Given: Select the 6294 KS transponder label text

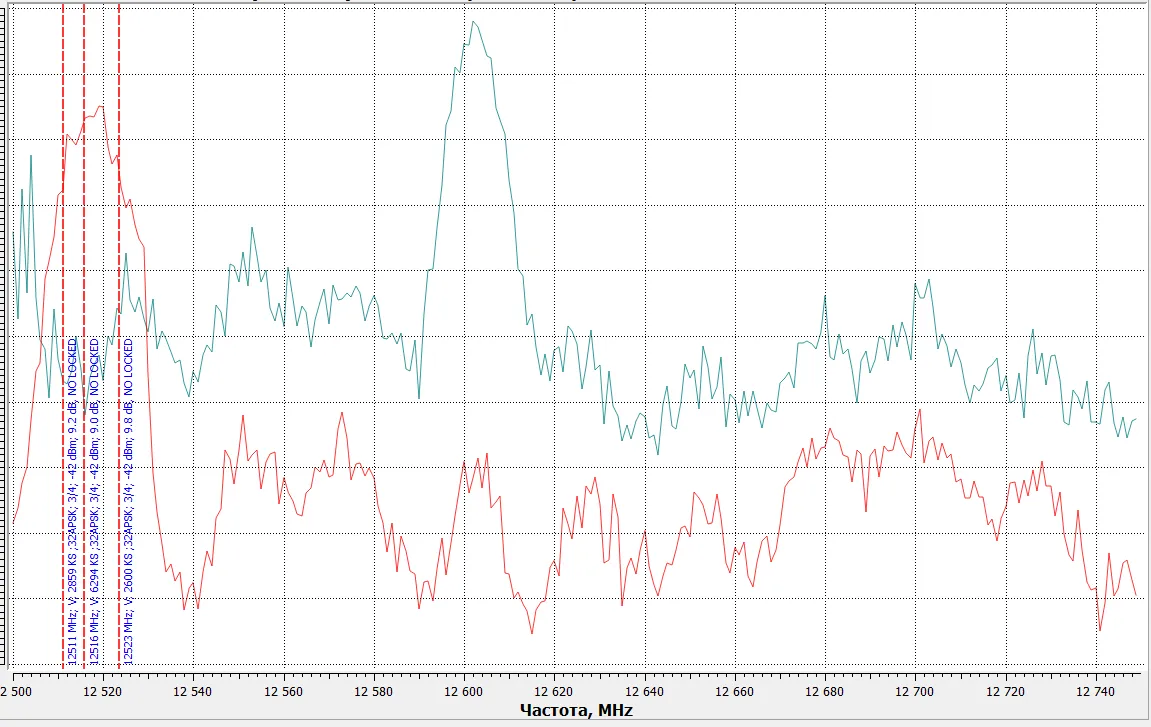Looking at the screenshot, I should click(x=95, y=500).
